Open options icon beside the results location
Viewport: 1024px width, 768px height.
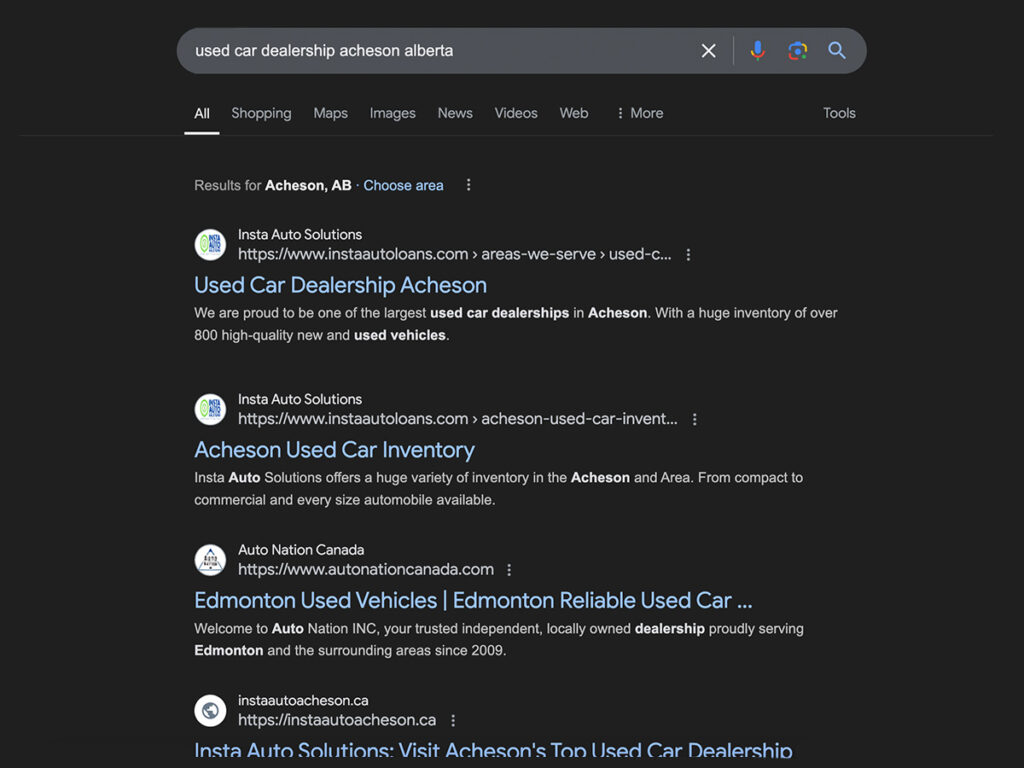(x=468, y=185)
